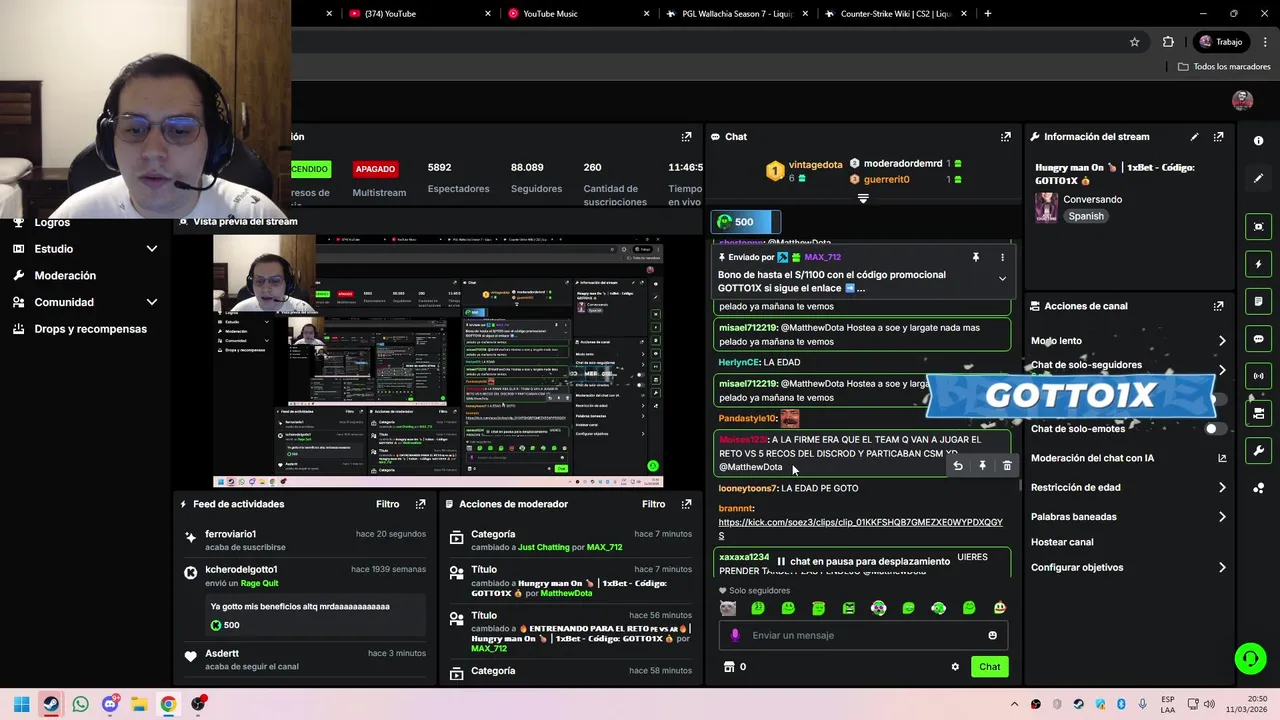Open File Explorer from the taskbar
This screenshot has width=1280, height=720.
(x=139, y=704)
